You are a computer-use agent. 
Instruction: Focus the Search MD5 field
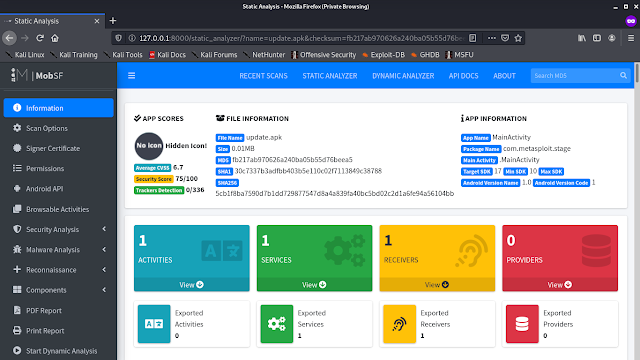click(575, 76)
